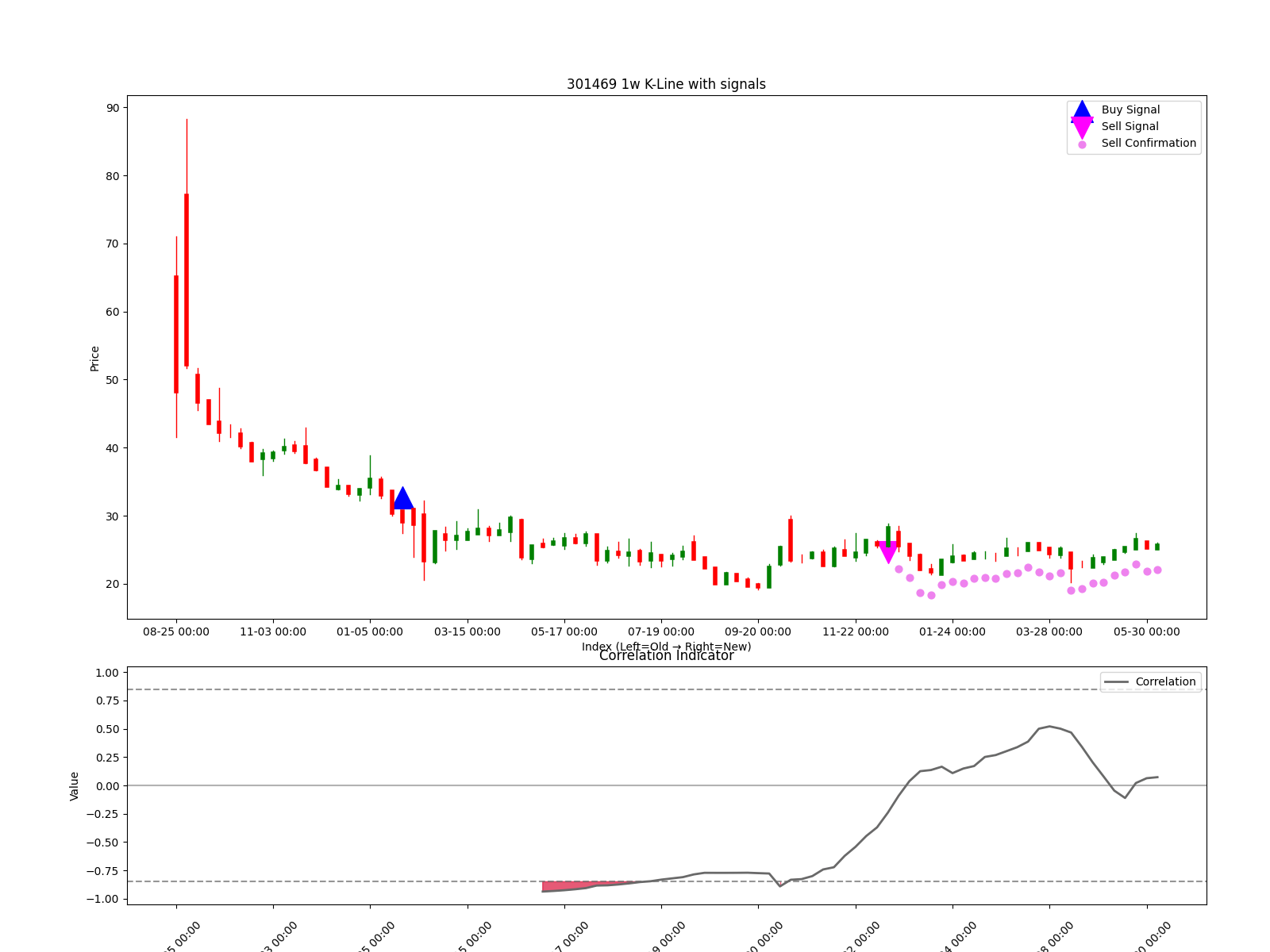Click the '11-22 00:00' x-axis tick label
Viewport: 1270px width, 952px height.
coord(856,631)
